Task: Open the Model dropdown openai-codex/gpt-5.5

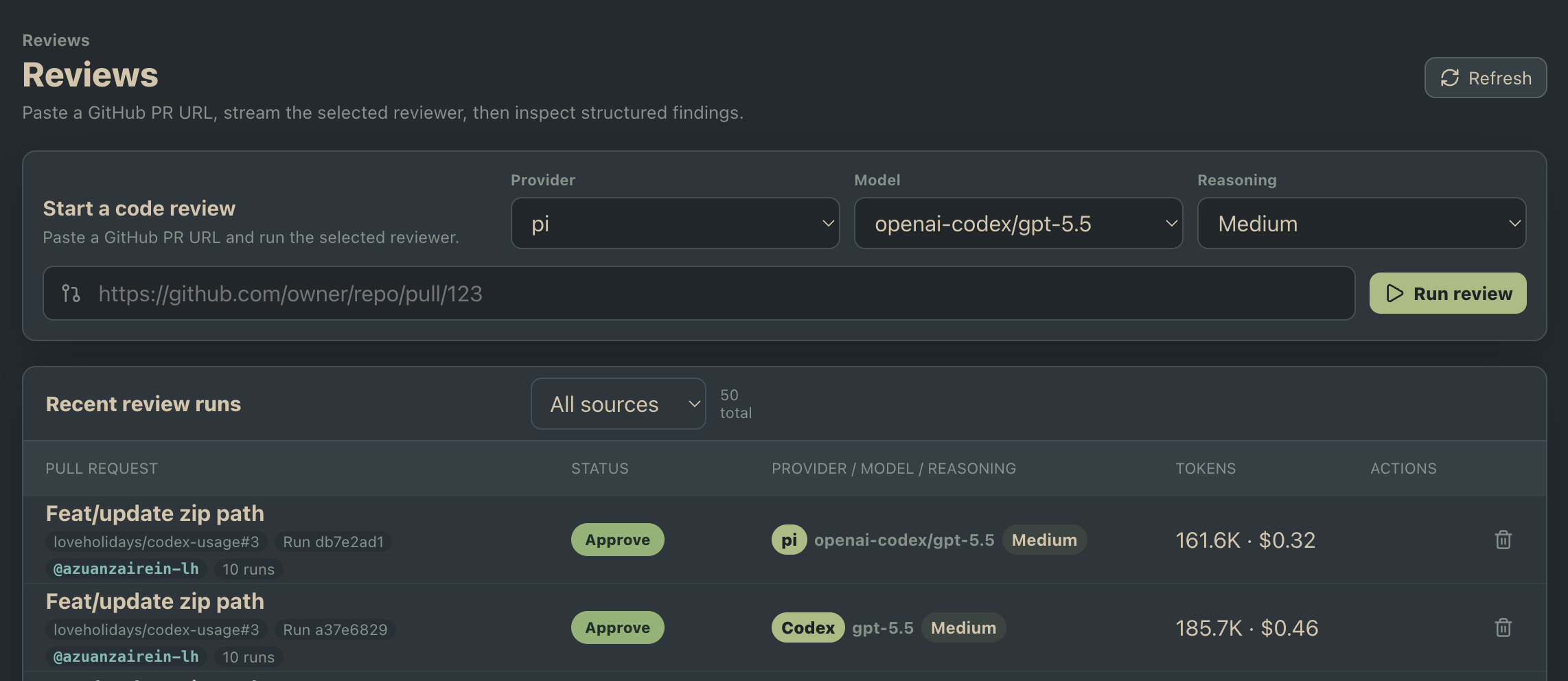Action: click(x=1018, y=223)
